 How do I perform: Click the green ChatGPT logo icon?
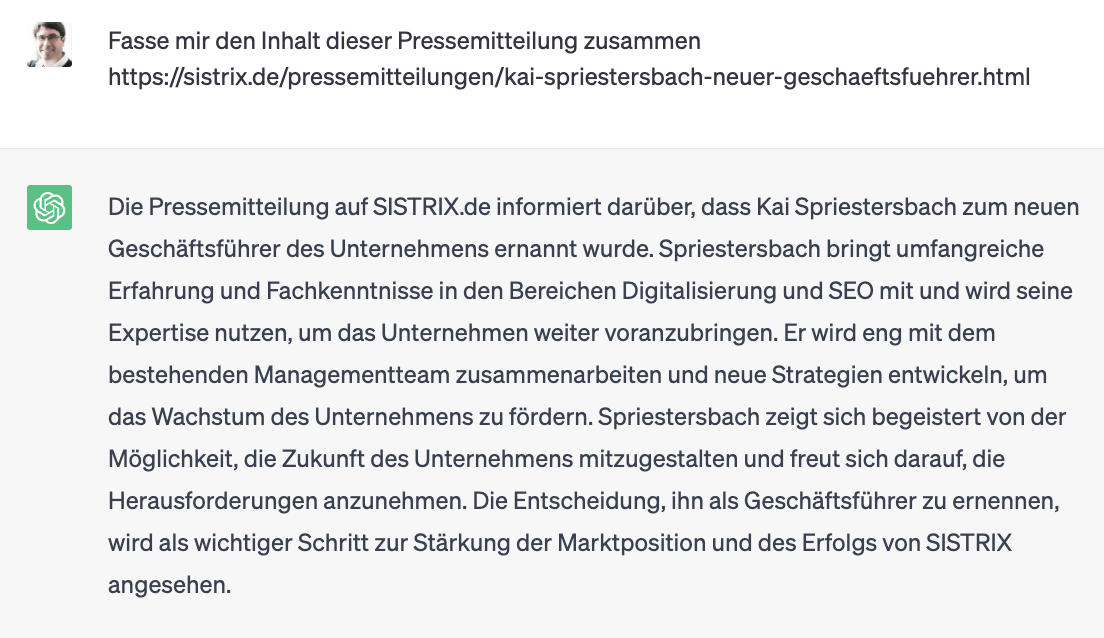point(49,207)
